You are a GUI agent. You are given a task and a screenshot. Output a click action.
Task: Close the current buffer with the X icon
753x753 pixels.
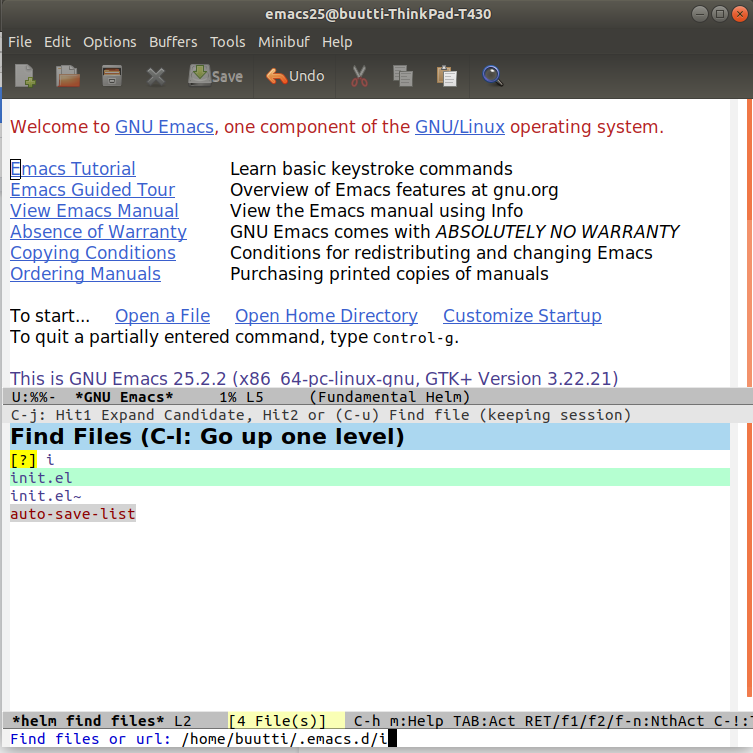click(156, 76)
